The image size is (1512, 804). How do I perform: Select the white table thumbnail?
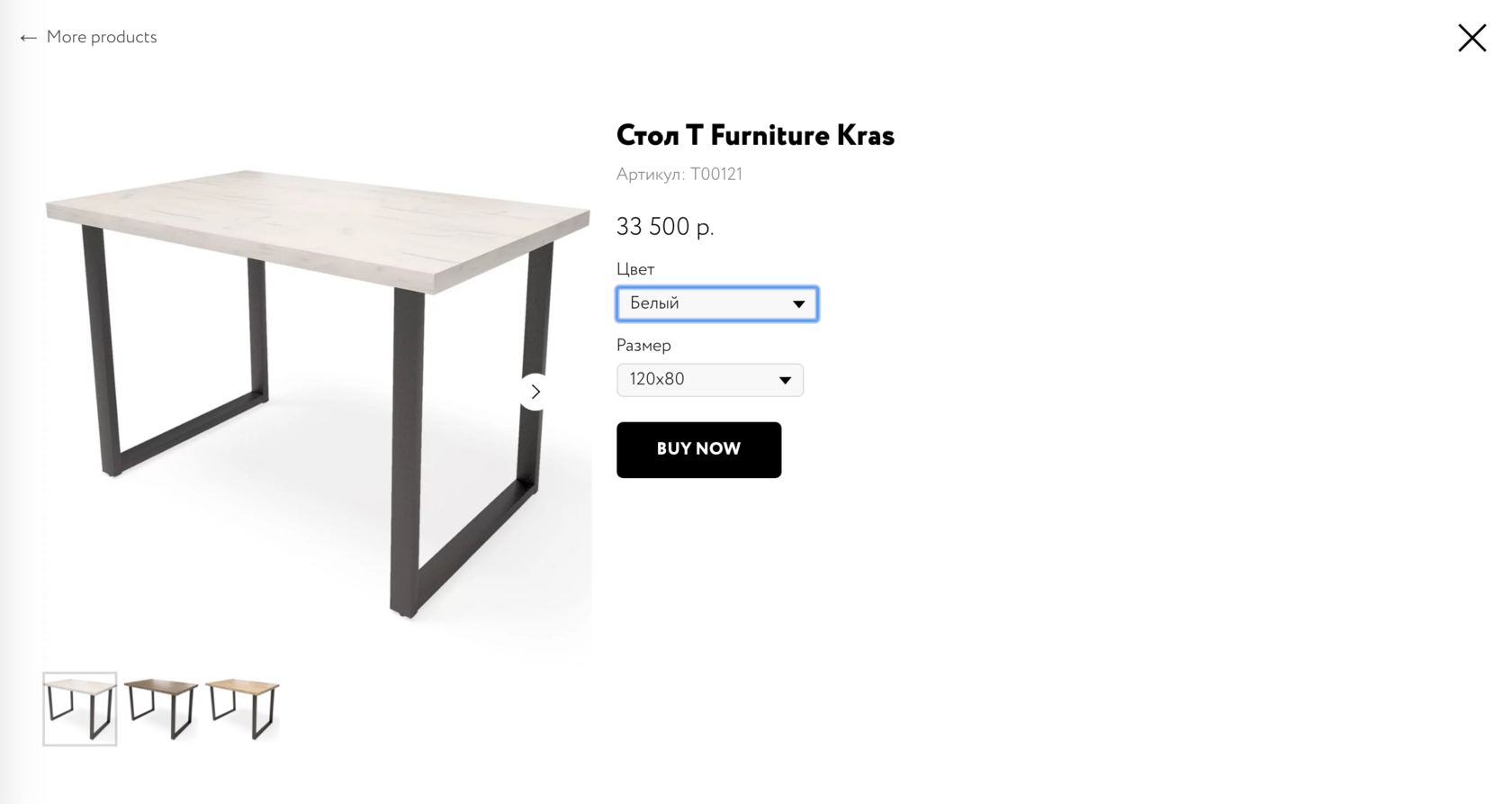(79, 709)
